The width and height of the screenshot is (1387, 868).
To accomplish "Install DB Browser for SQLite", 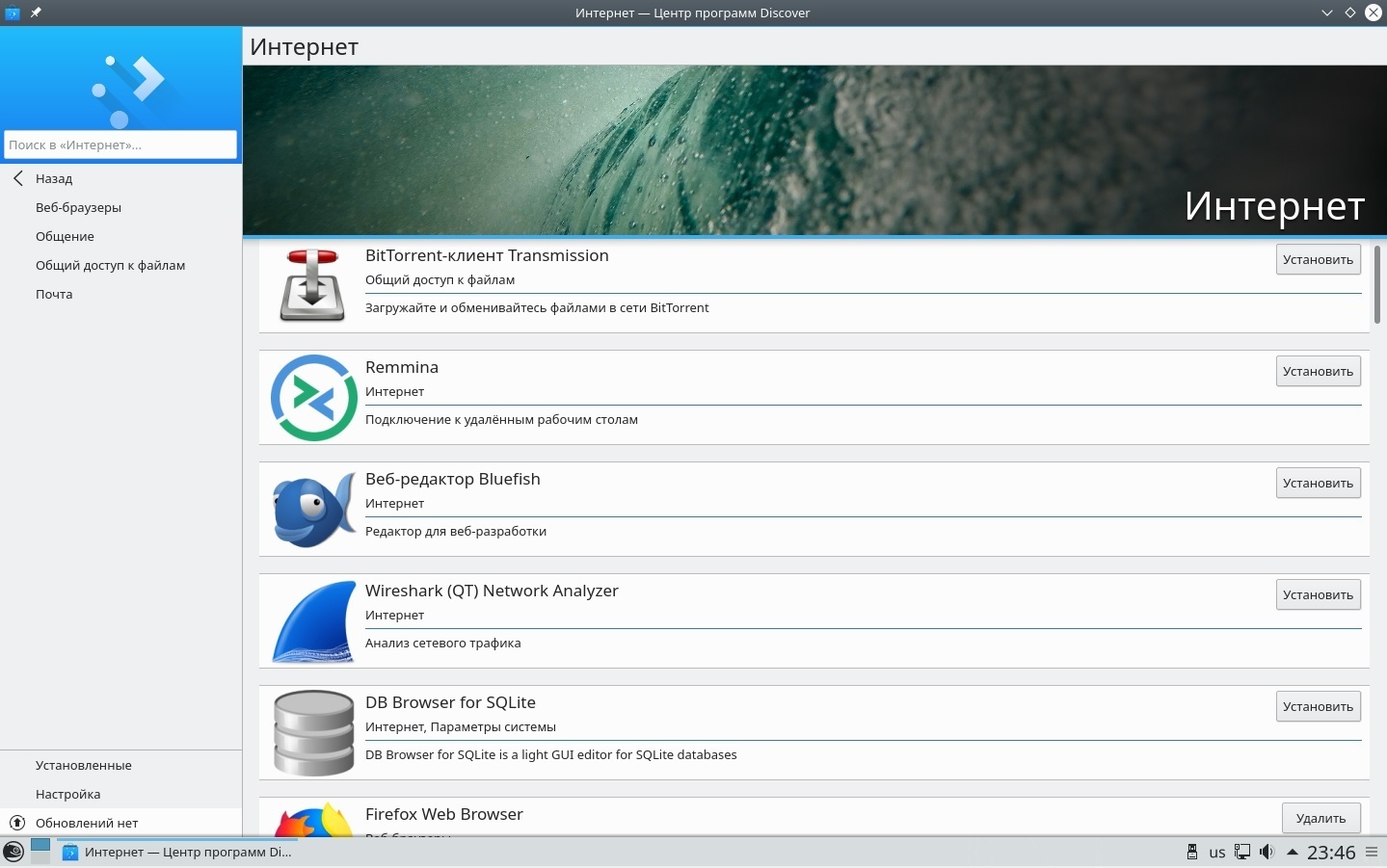I will [1318, 706].
